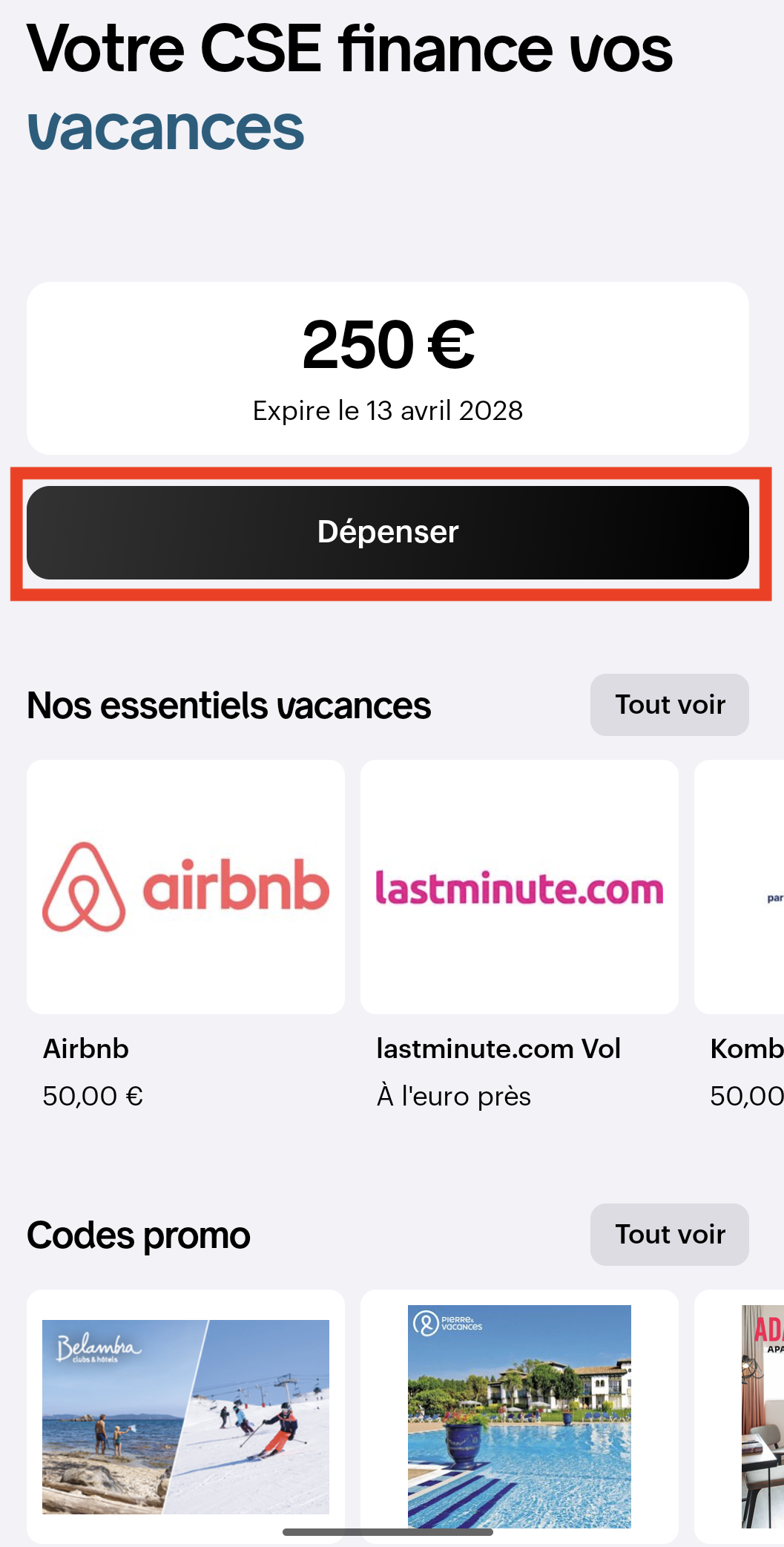Tap the Belambra script logo
784x1547 pixels.
pyautogui.click(x=99, y=1348)
